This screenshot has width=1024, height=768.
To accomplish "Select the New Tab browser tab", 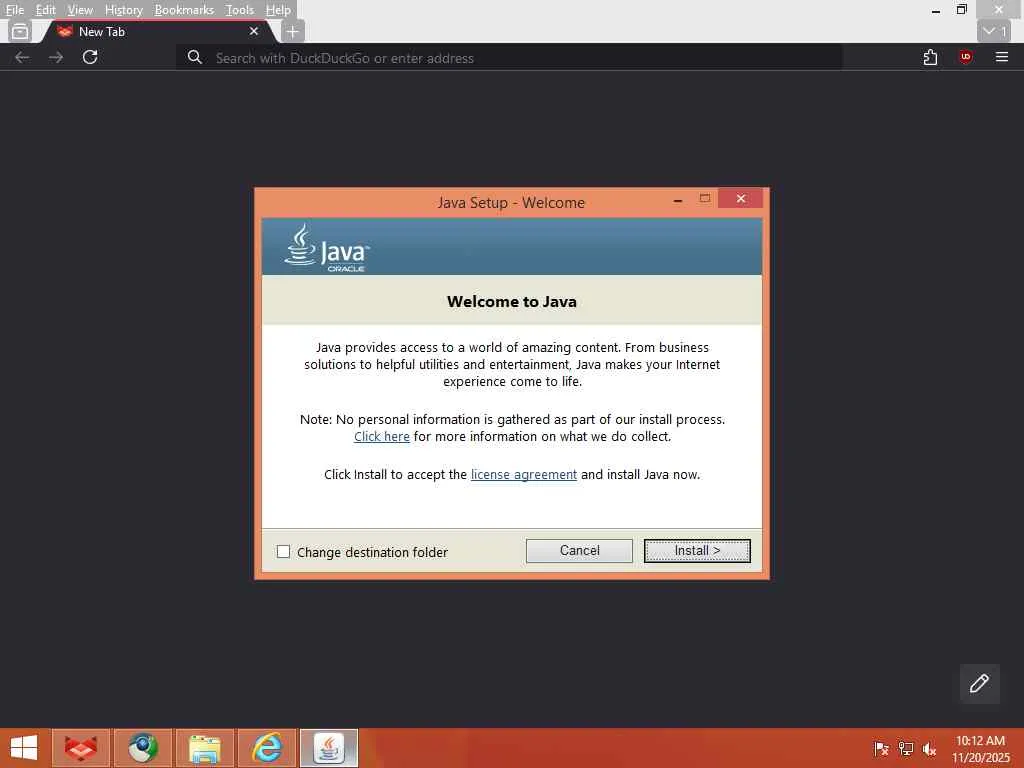I will [157, 31].
